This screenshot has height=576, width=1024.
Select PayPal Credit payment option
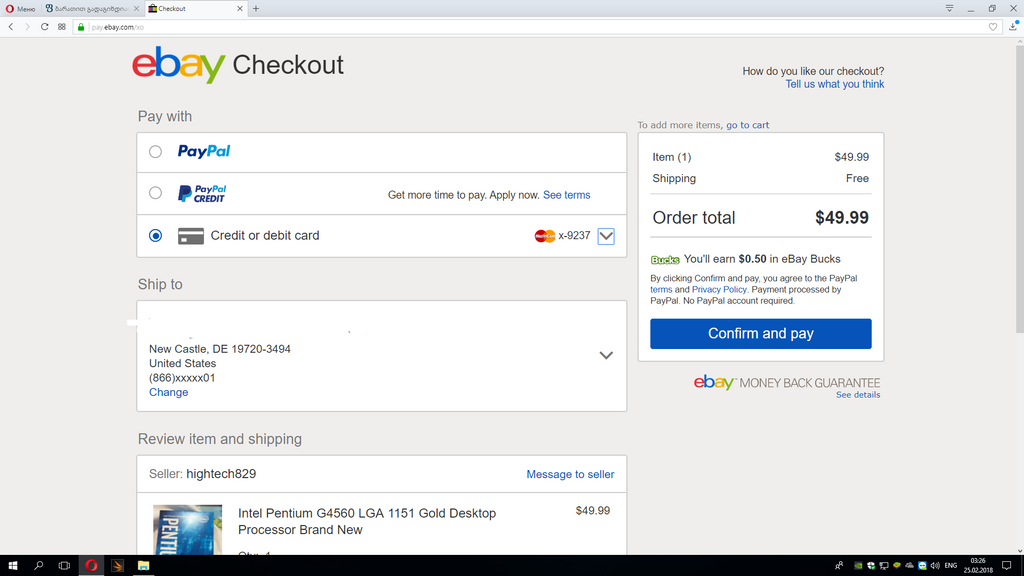(155, 193)
